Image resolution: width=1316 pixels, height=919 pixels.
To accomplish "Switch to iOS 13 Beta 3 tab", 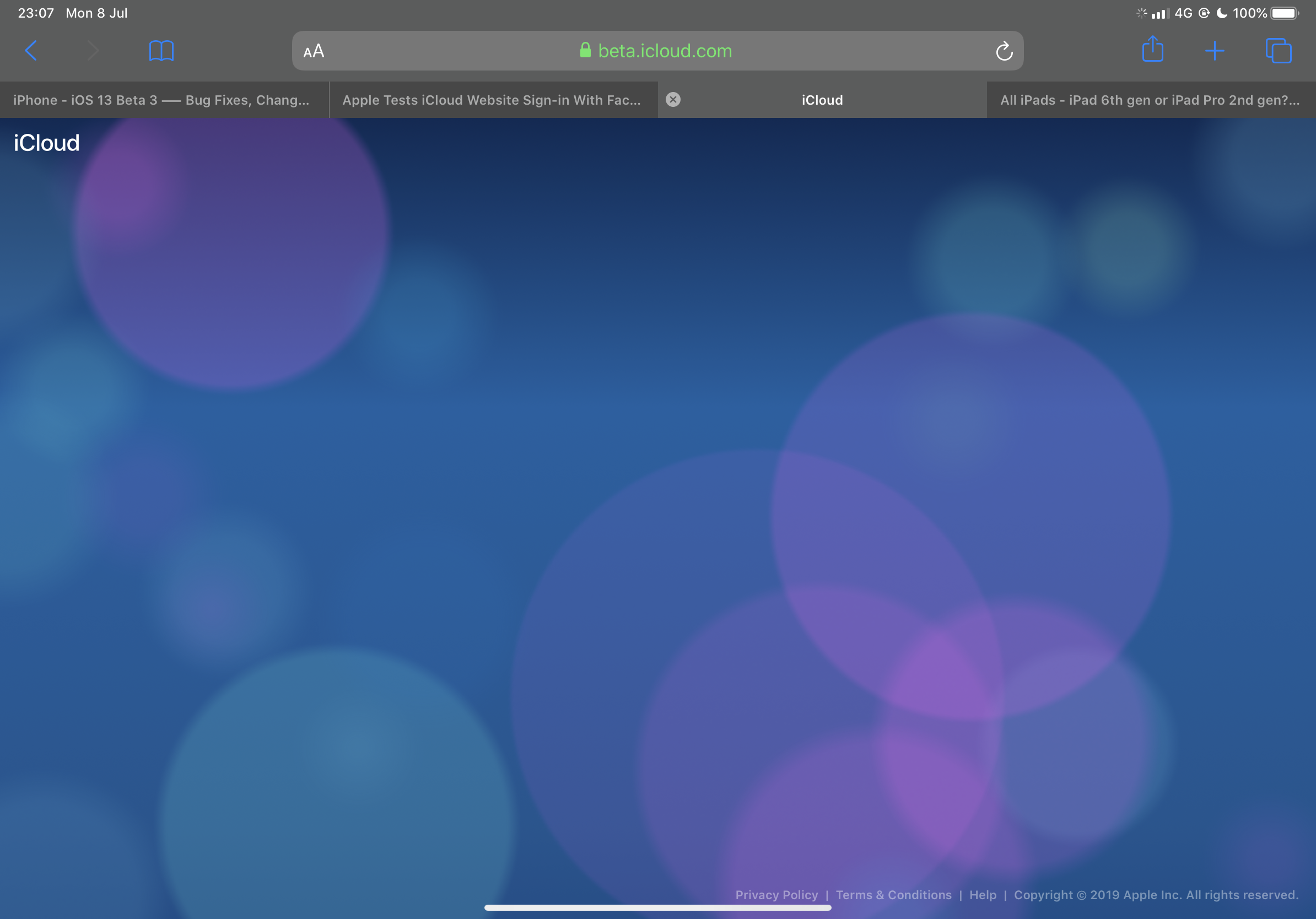I will 161,100.
